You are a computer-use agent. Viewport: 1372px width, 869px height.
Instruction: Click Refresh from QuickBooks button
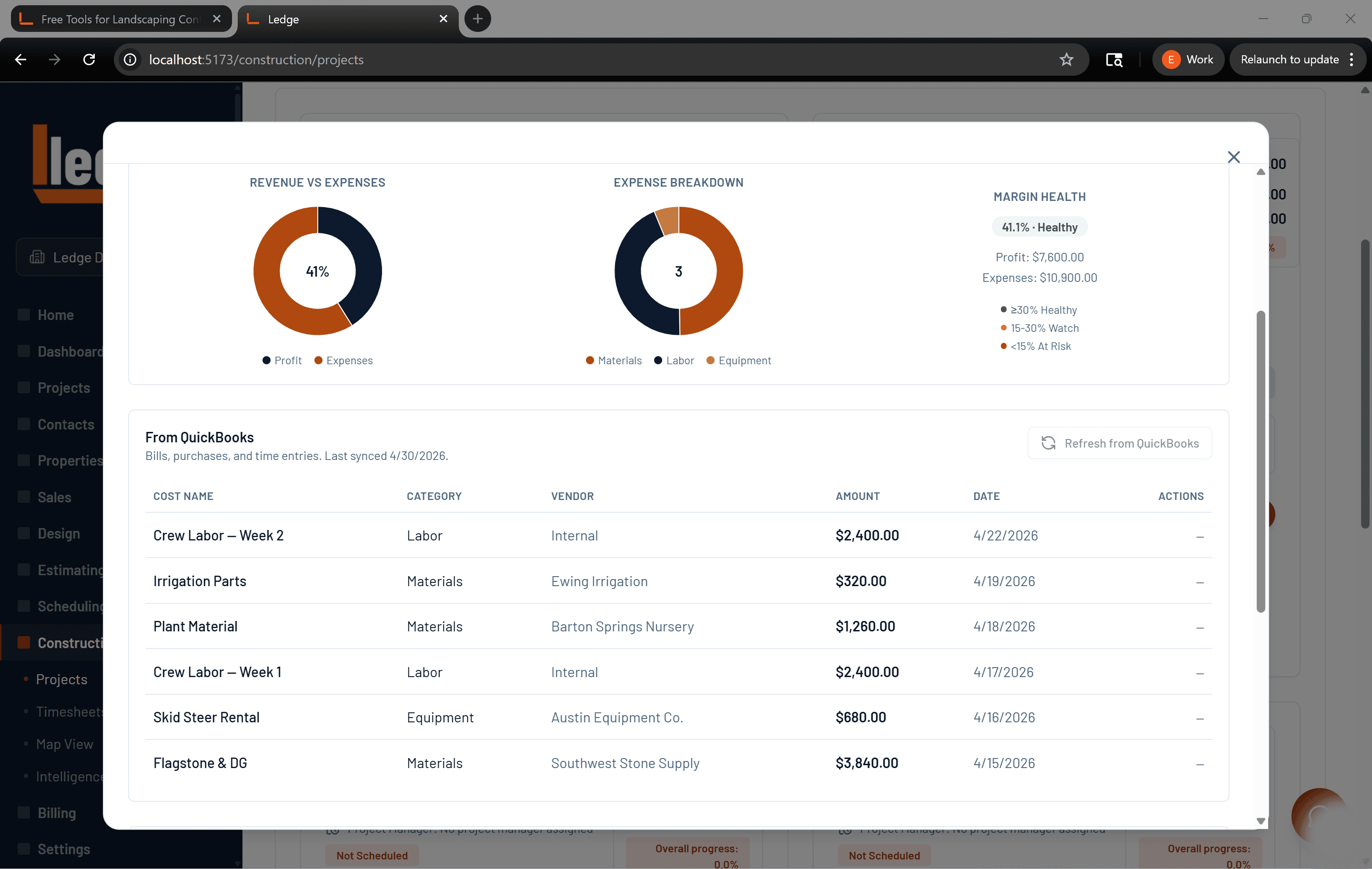point(1119,443)
